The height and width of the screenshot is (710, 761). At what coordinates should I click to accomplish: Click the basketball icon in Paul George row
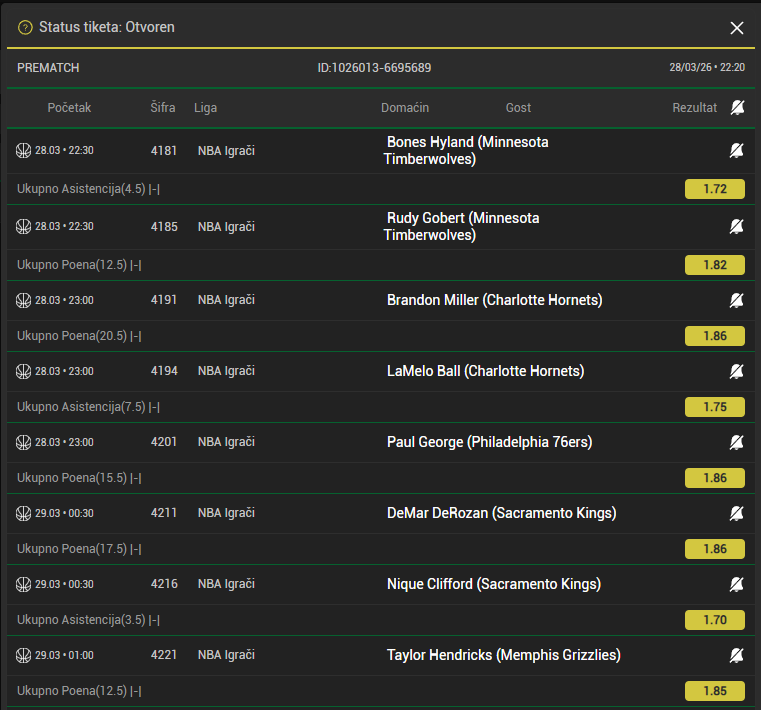tap(24, 442)
